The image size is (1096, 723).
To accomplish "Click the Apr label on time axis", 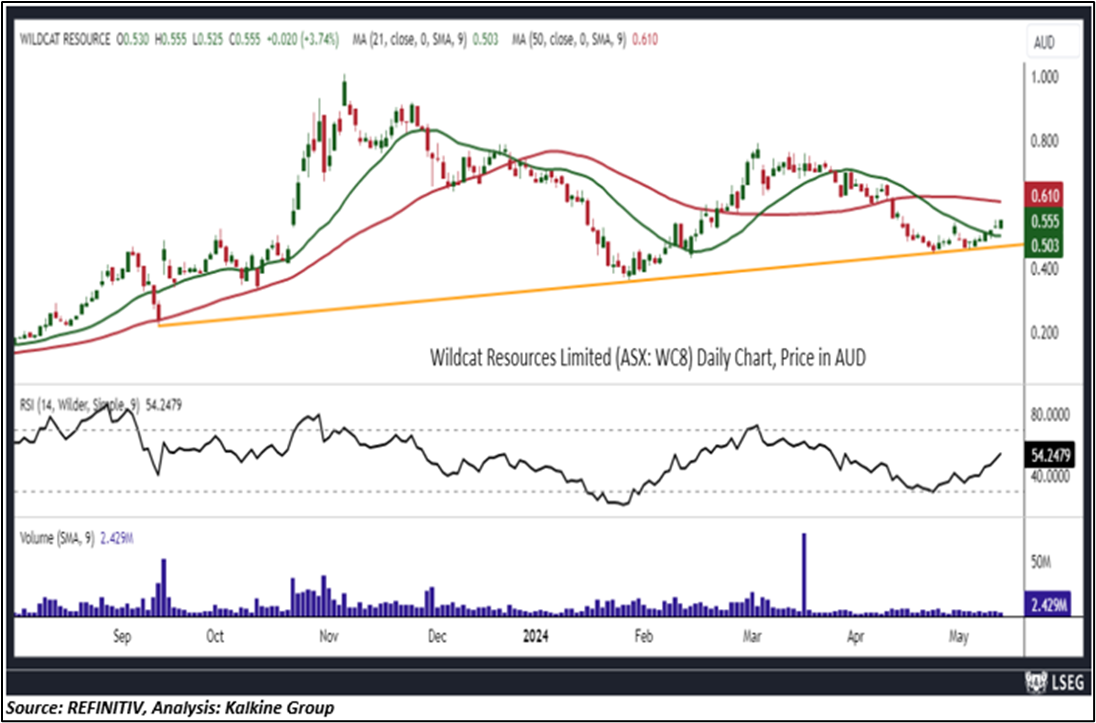I will click(x=854, y=638).
